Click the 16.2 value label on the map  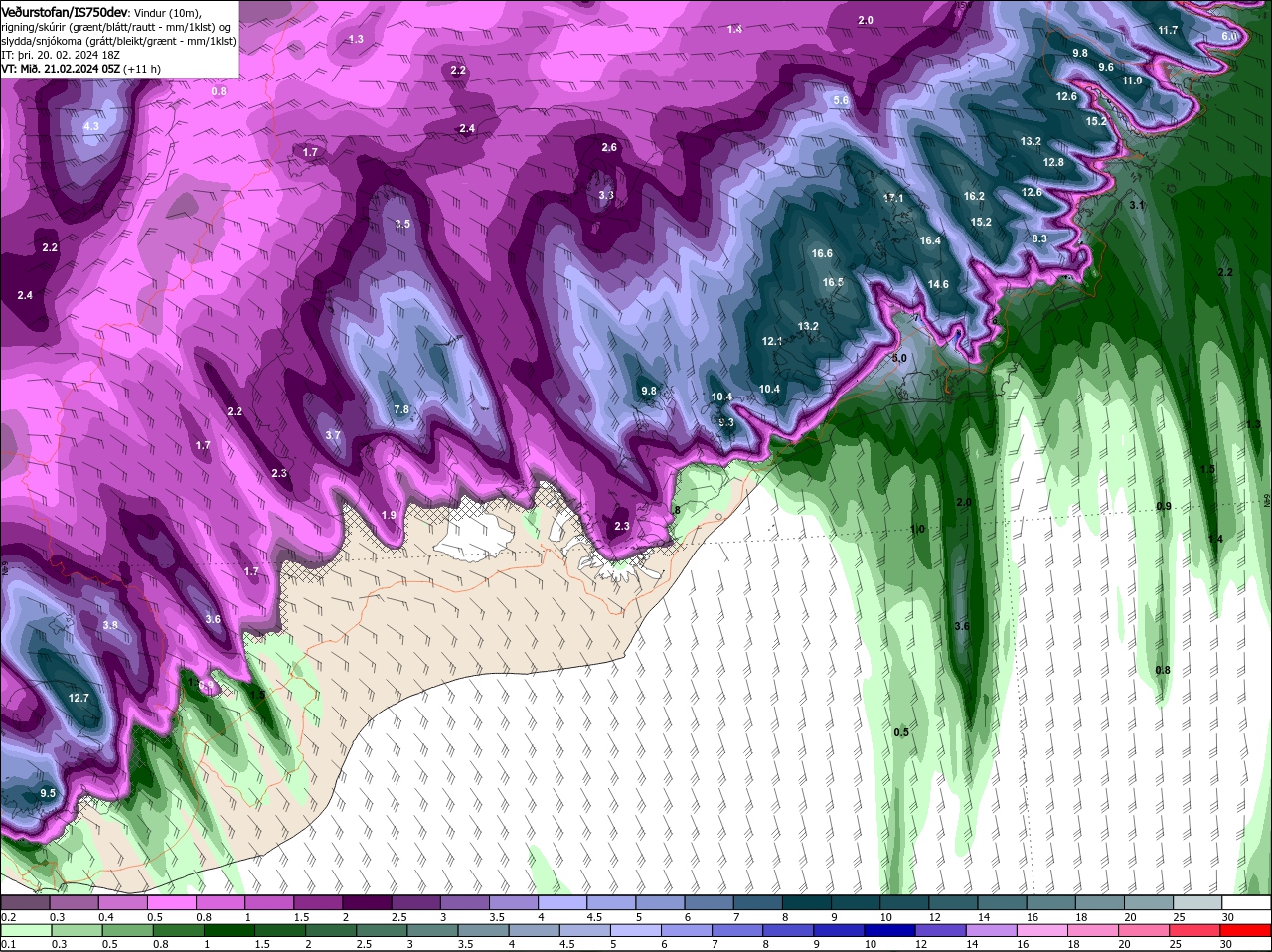click(974, 197)
